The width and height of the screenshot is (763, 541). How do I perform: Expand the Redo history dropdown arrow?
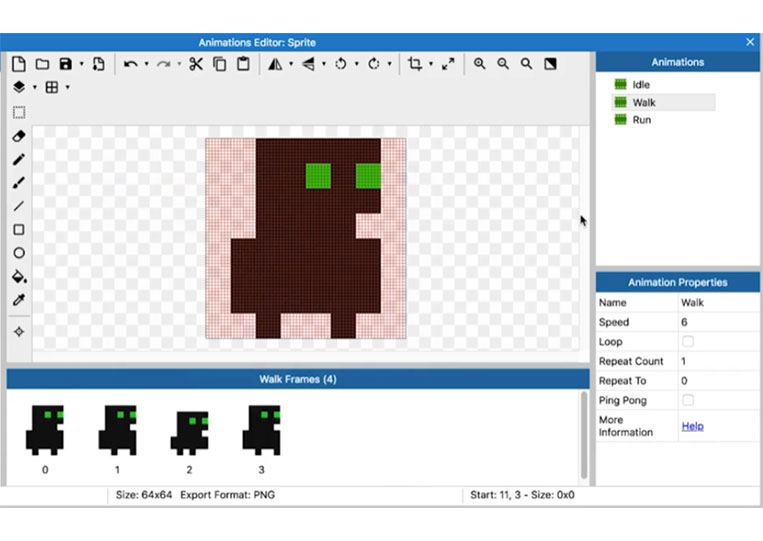[x=179, y=64]
